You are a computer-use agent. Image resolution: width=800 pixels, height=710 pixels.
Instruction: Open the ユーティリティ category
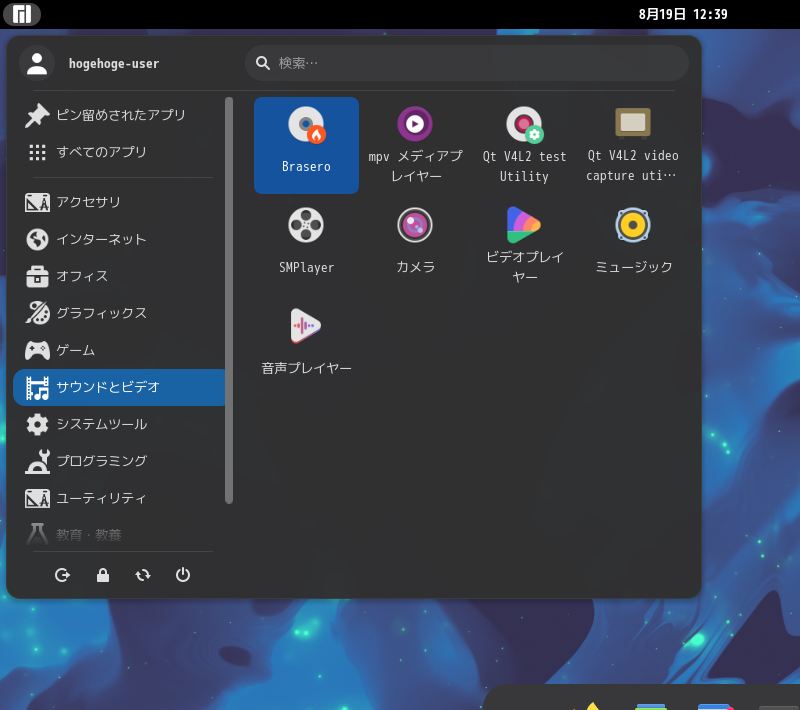pos(119,498)
